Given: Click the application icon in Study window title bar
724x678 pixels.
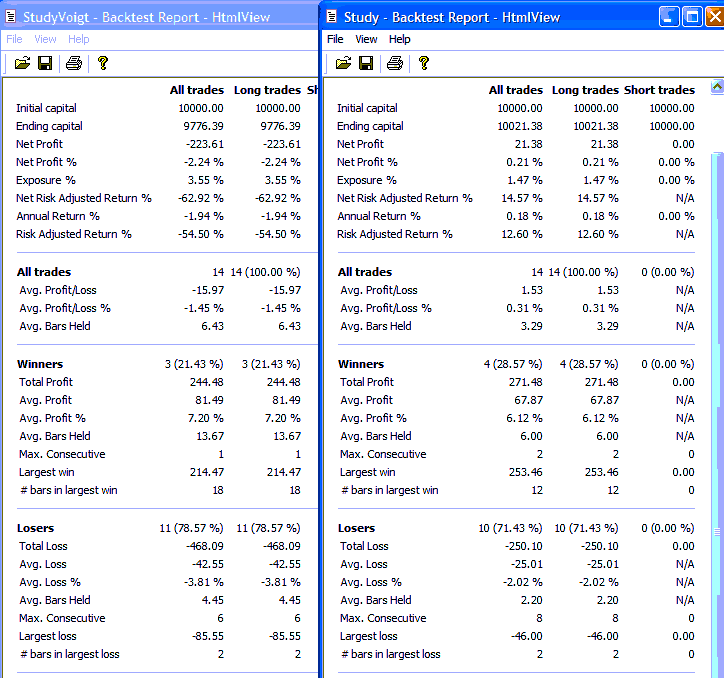Looking at the screenshot, I should click(x=332, y=17).
